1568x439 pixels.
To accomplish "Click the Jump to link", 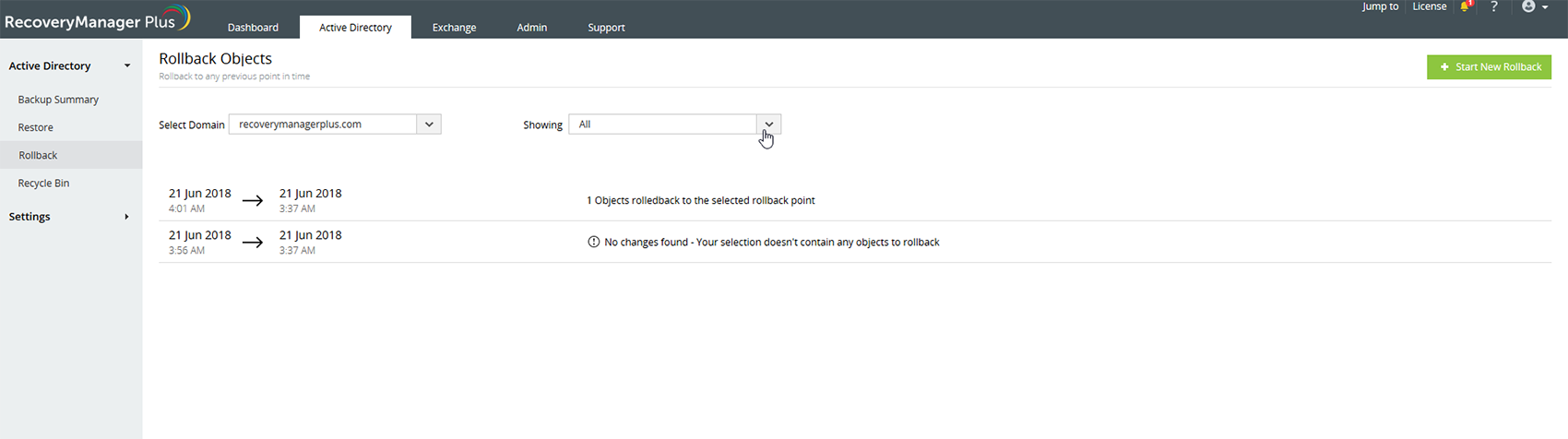I will [x=1380, y=6].
